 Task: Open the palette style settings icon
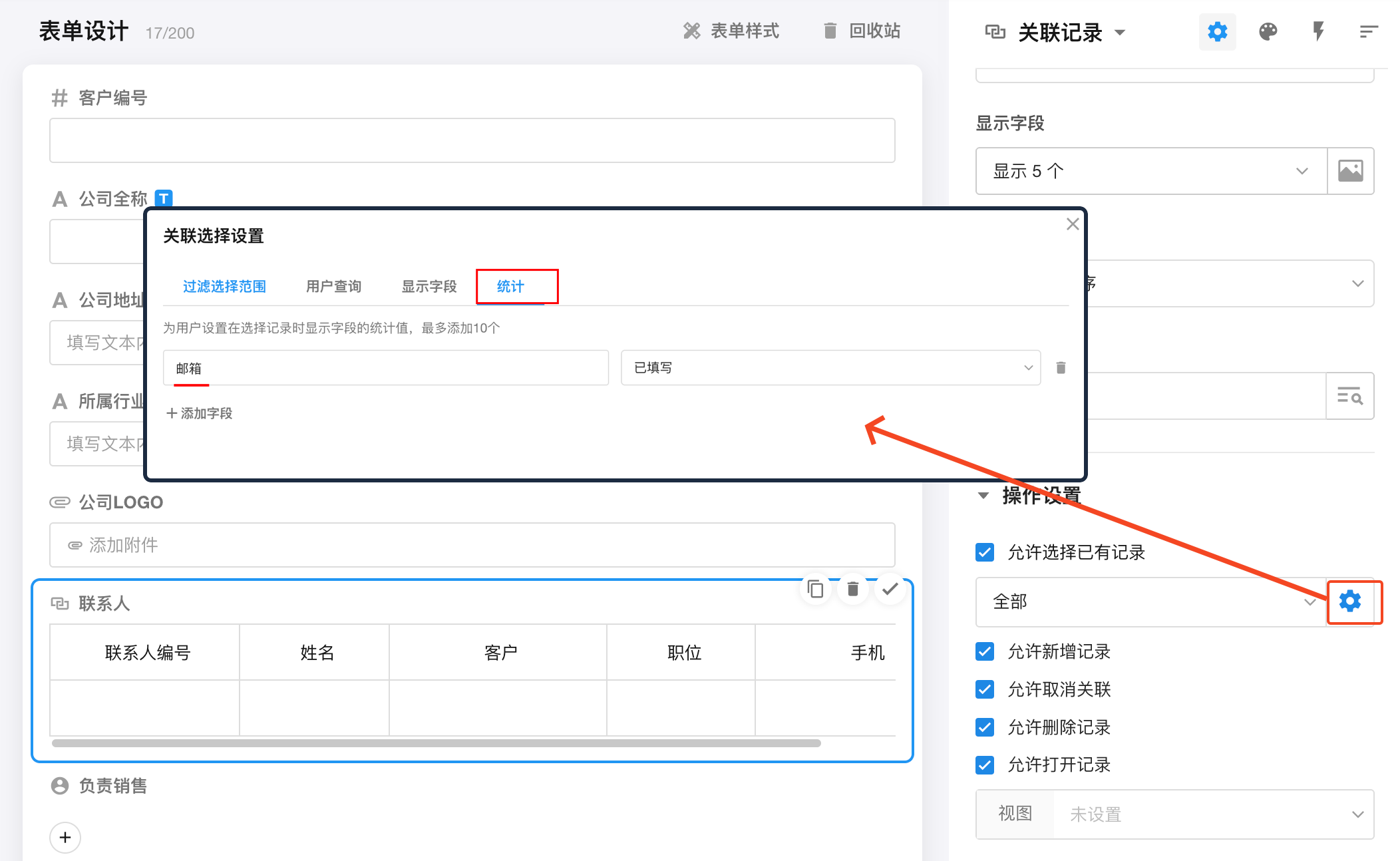(1268, 32)
